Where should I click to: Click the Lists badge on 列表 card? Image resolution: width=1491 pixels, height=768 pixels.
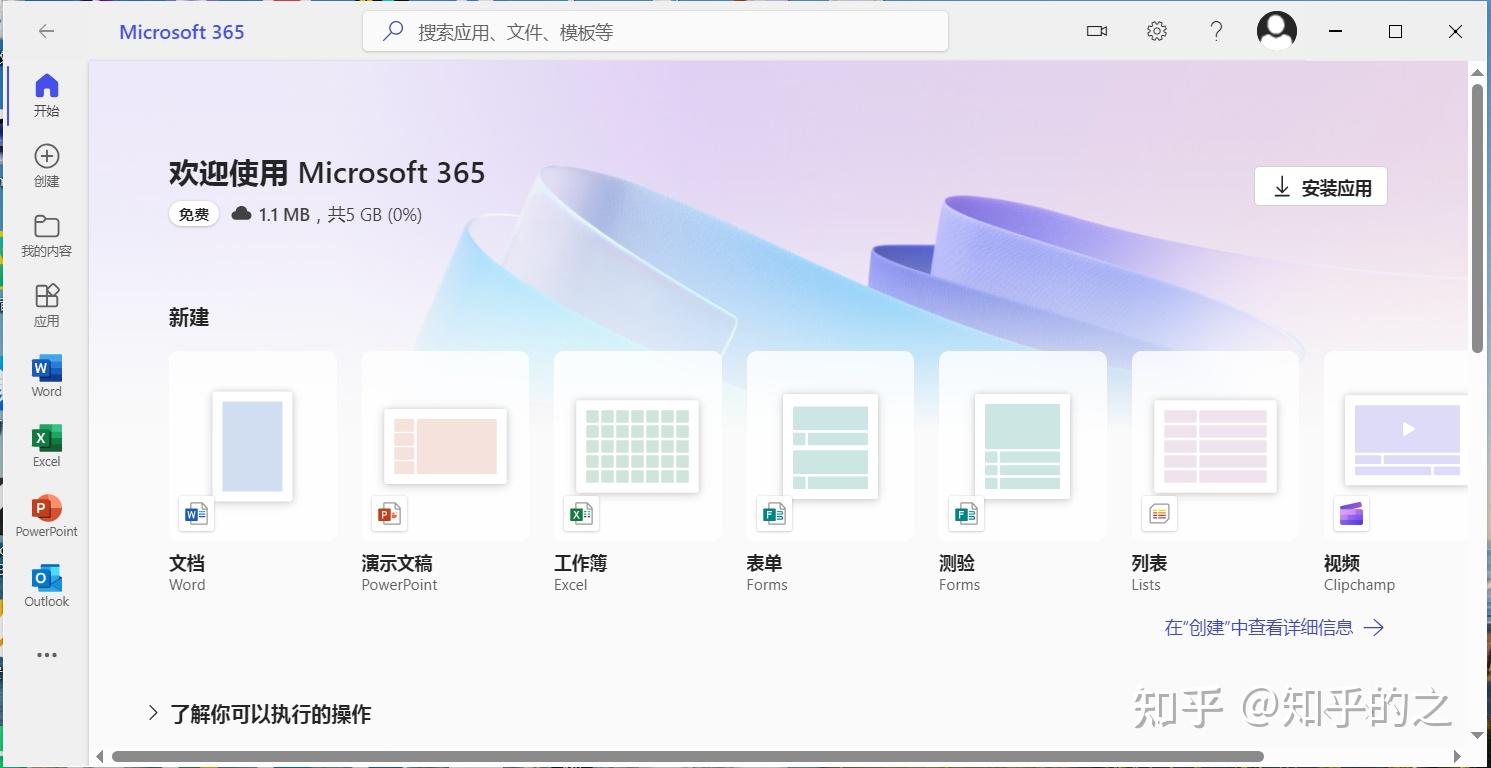tap(1159, 514)
